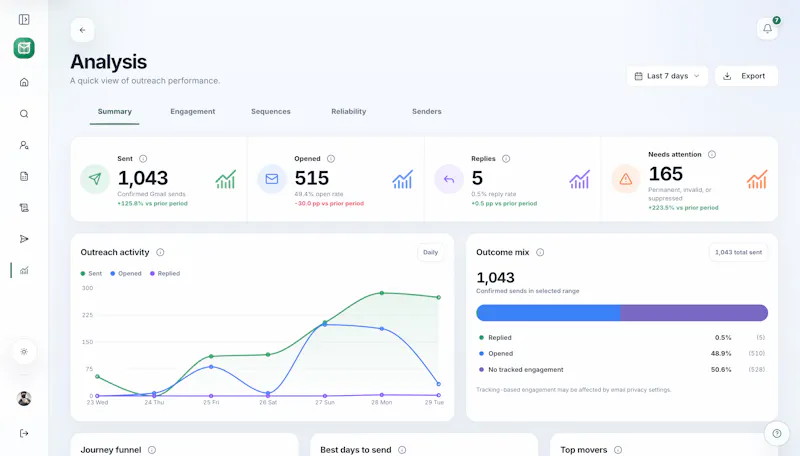Image resolution: width=800 pixels, height=456 pixels.
Task: Select the No tracked engagement row
Action: (x=621, y=369)
